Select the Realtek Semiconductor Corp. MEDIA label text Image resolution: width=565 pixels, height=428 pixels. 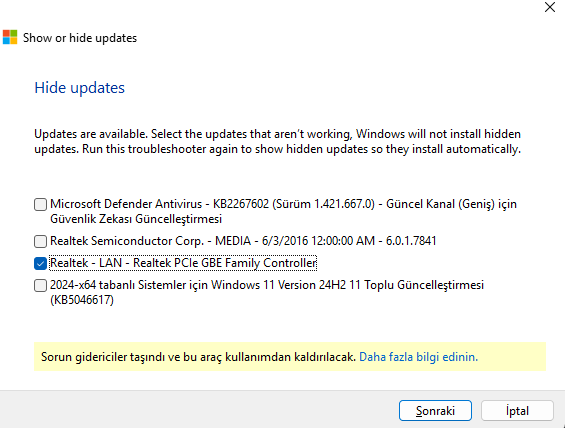pos(243,241)
